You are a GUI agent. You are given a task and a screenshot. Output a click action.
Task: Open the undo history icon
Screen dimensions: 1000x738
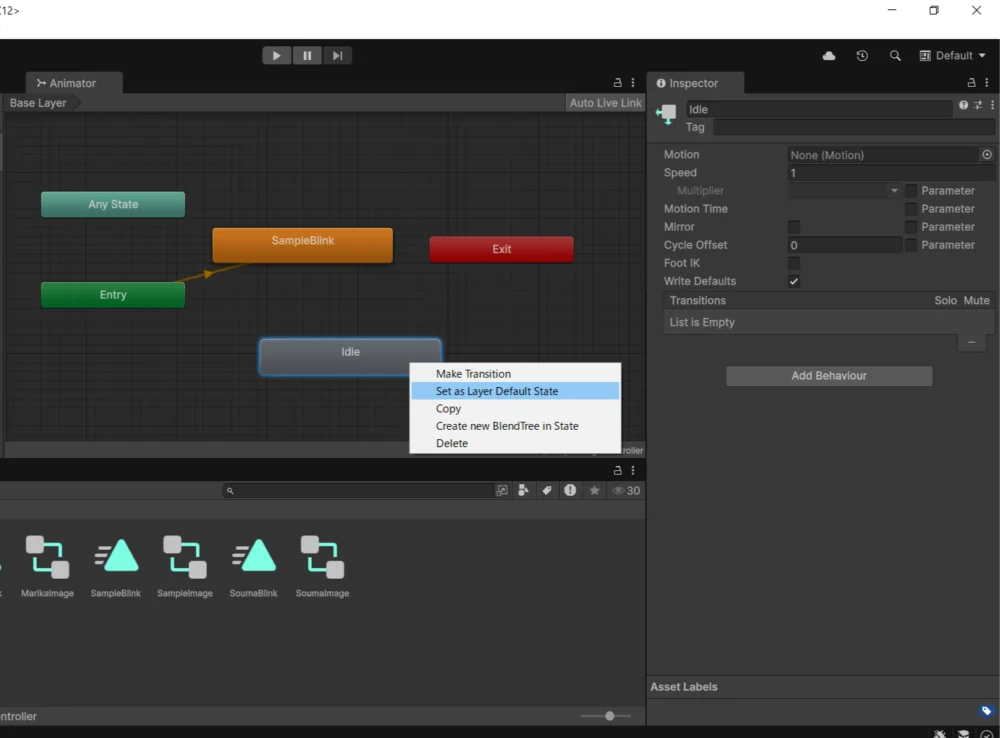click(862, 56)
